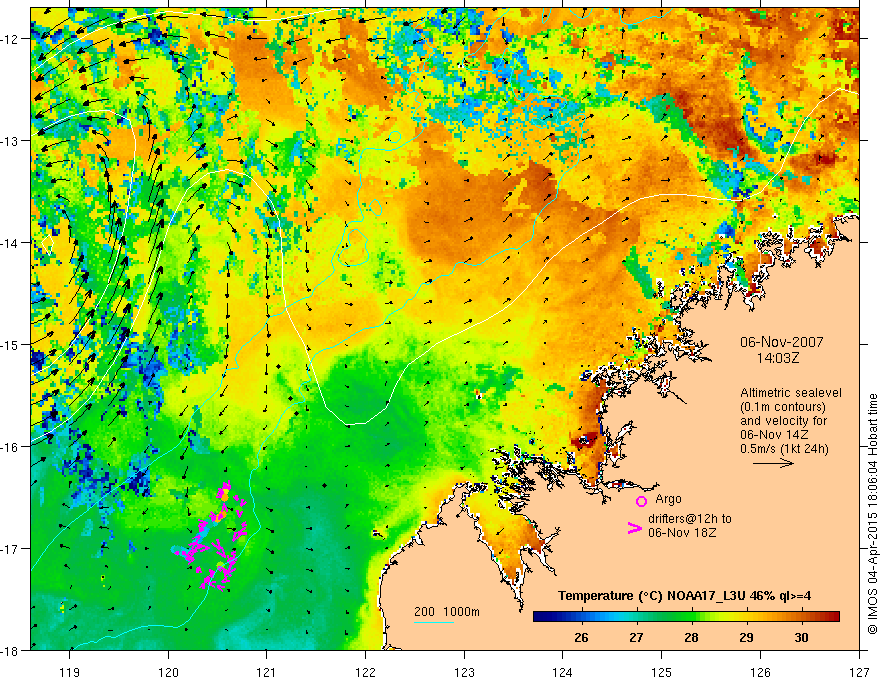Click the longitude axis label '121'
Viewport: 880px width, 680px height.
267,672
